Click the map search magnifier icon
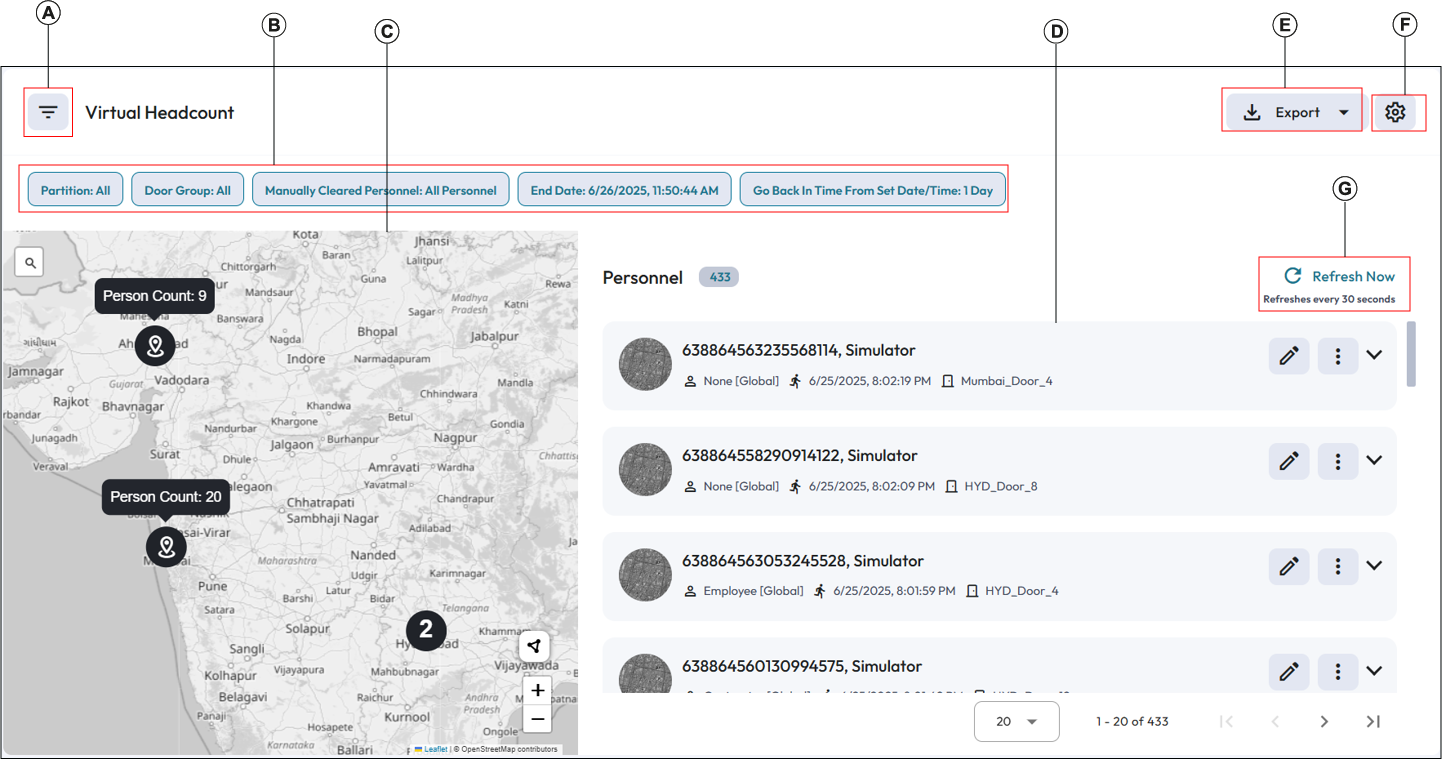Viewport: 1442px width, 759px height. coord(31,262)
